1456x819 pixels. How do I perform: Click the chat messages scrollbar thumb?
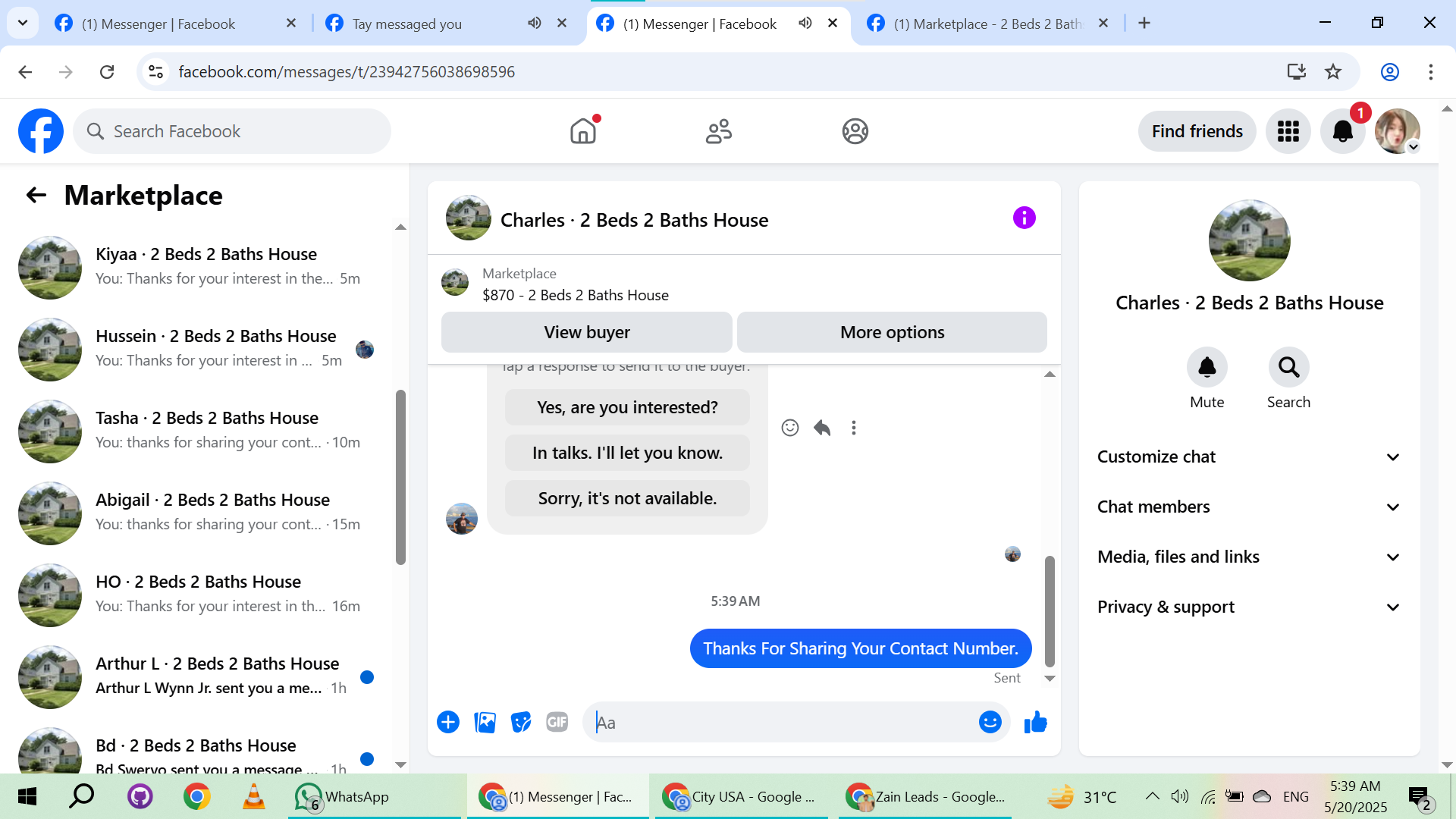coord(1050,611)
